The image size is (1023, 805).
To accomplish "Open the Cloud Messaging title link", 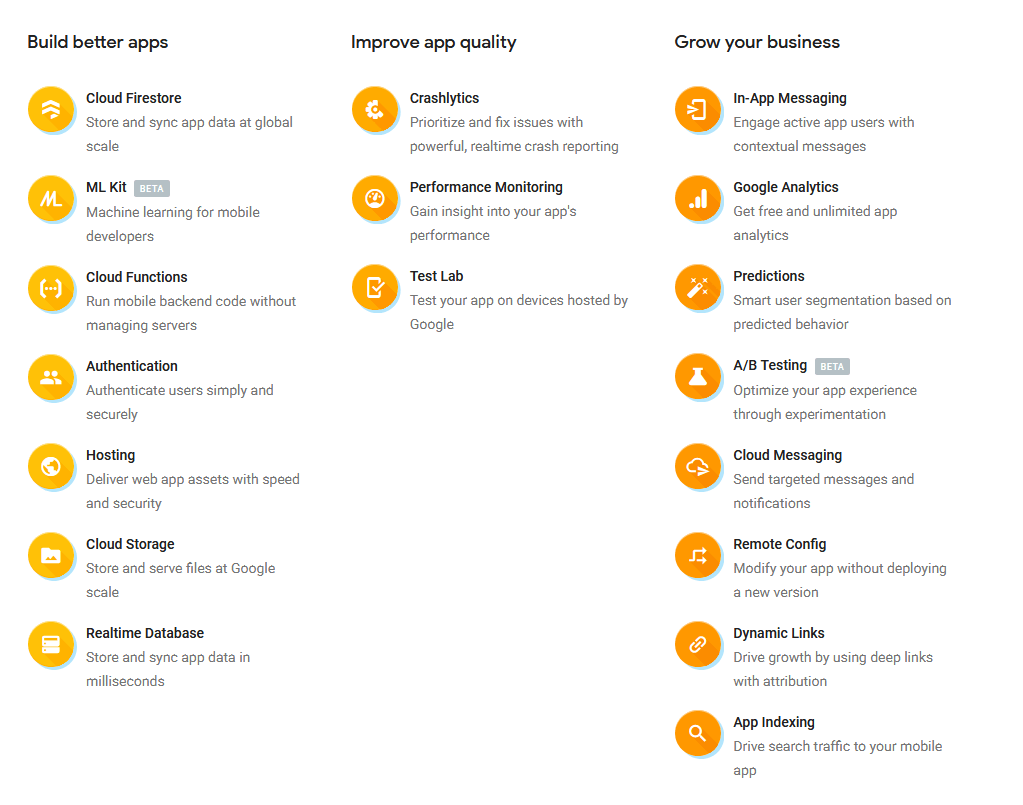I will pos(787,455).
